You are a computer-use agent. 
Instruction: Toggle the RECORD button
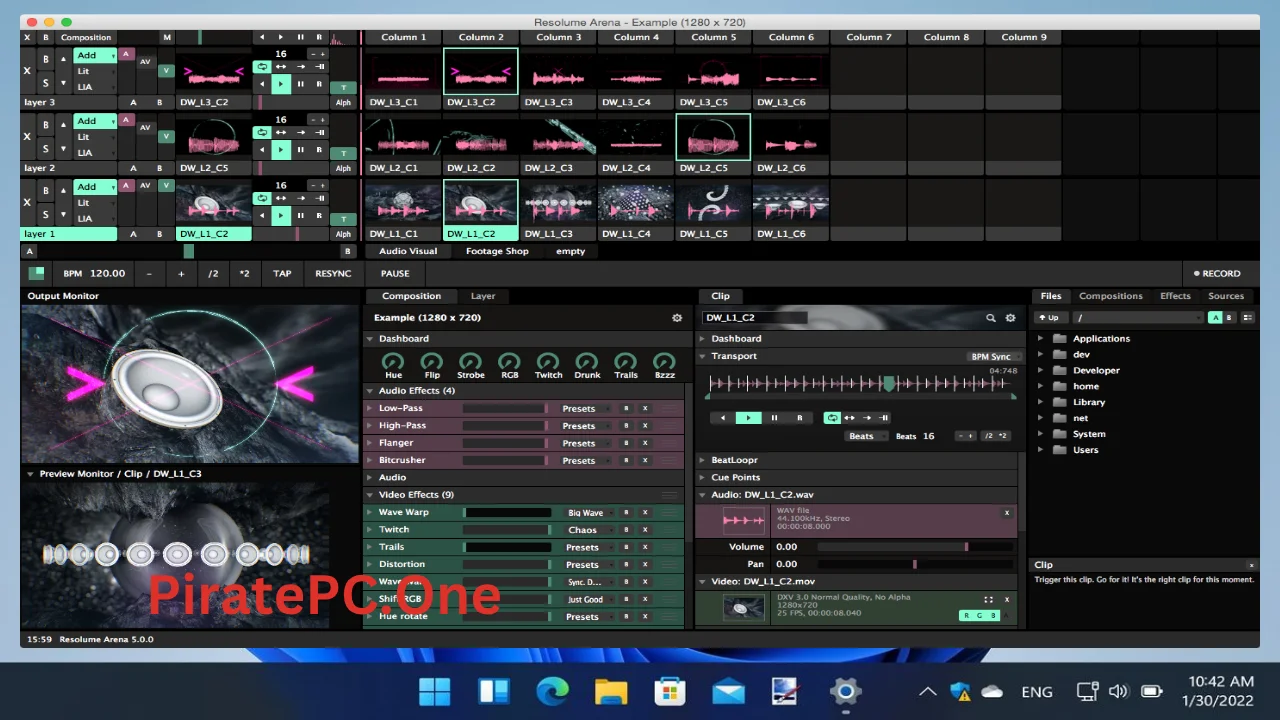point(1217,273)
